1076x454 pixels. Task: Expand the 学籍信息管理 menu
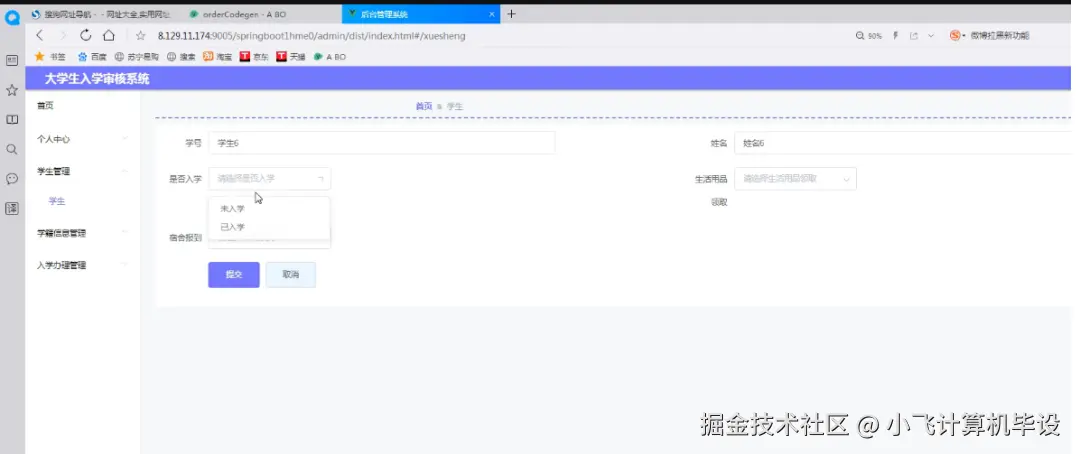82,233
